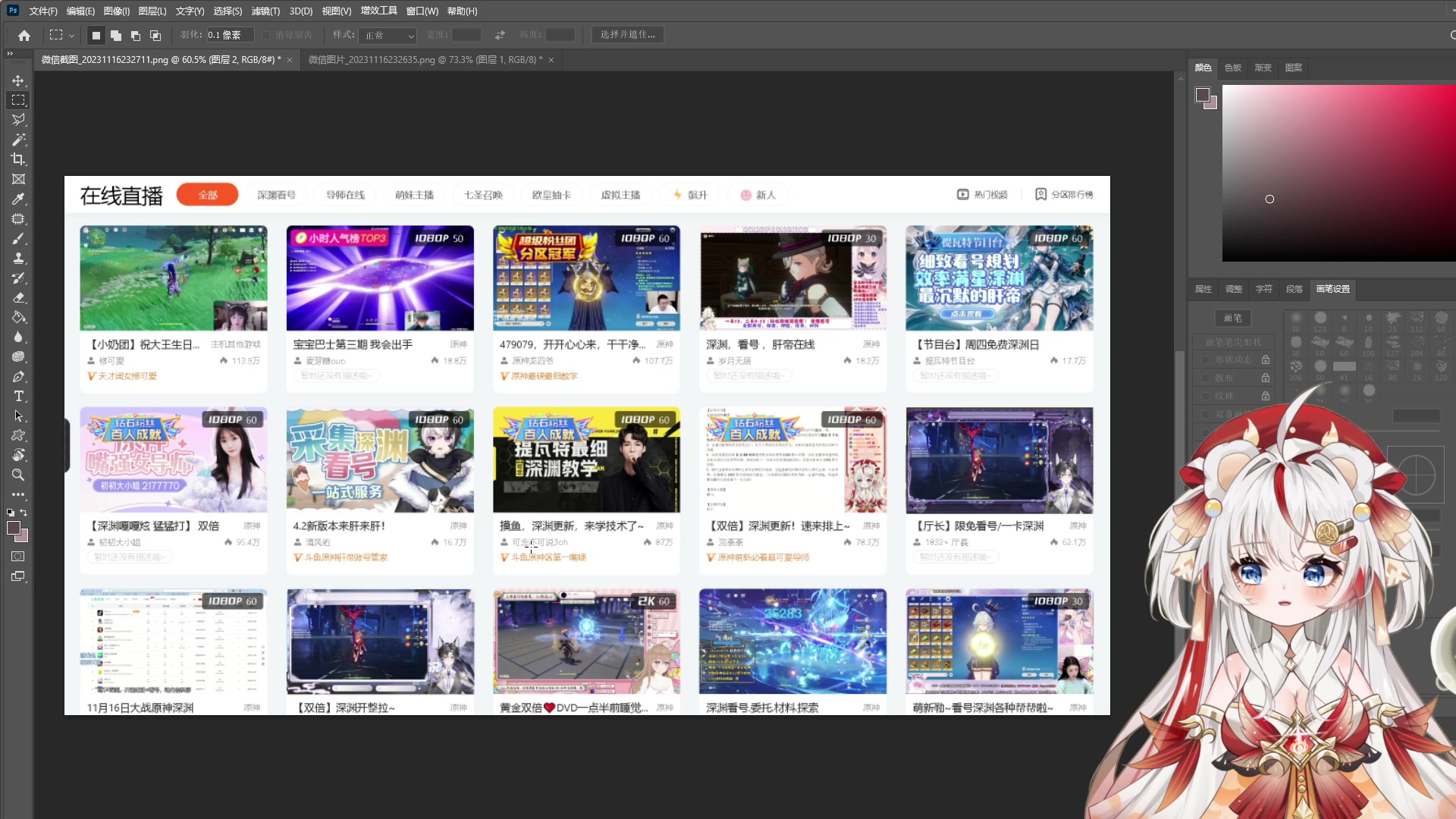Select the 123 size brush preset
Viewport: 1456px width, 819px height.
pyautogui.click(x=1320, y=321)
